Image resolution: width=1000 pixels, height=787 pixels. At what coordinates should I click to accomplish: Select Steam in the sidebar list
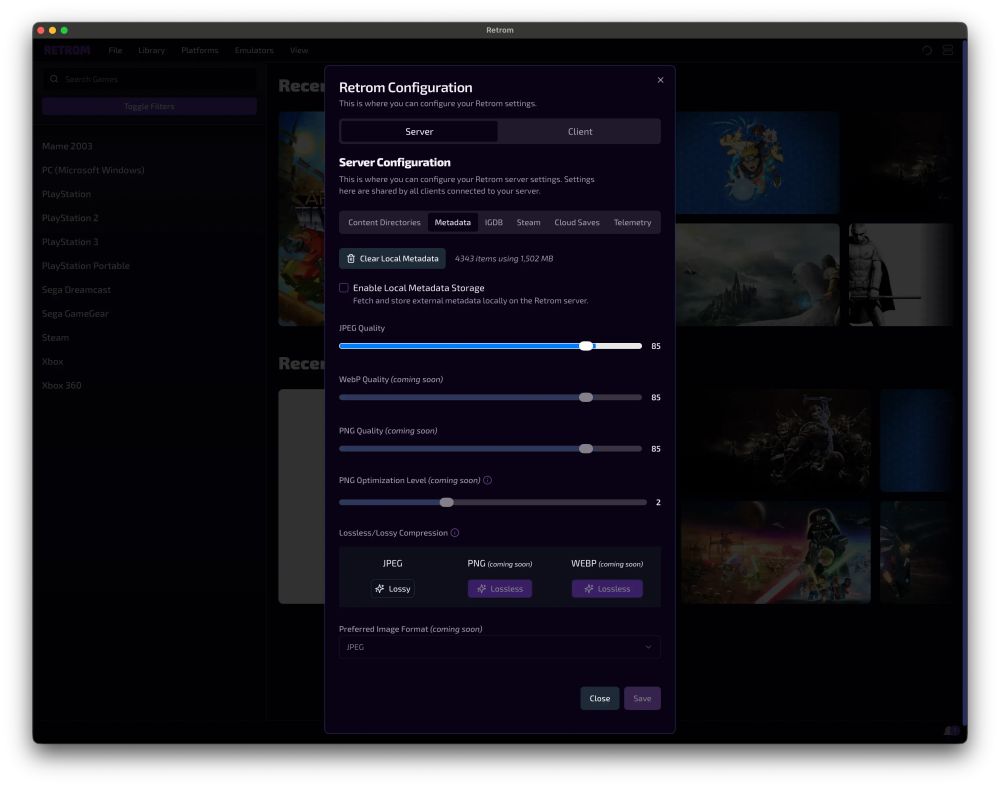pos(55,337)
